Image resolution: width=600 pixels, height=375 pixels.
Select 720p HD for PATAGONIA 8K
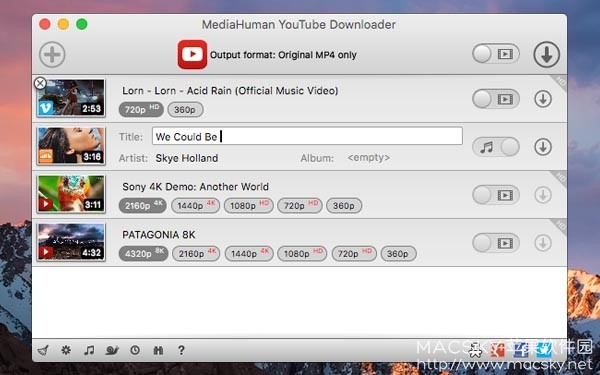click(x=354, y=254)
